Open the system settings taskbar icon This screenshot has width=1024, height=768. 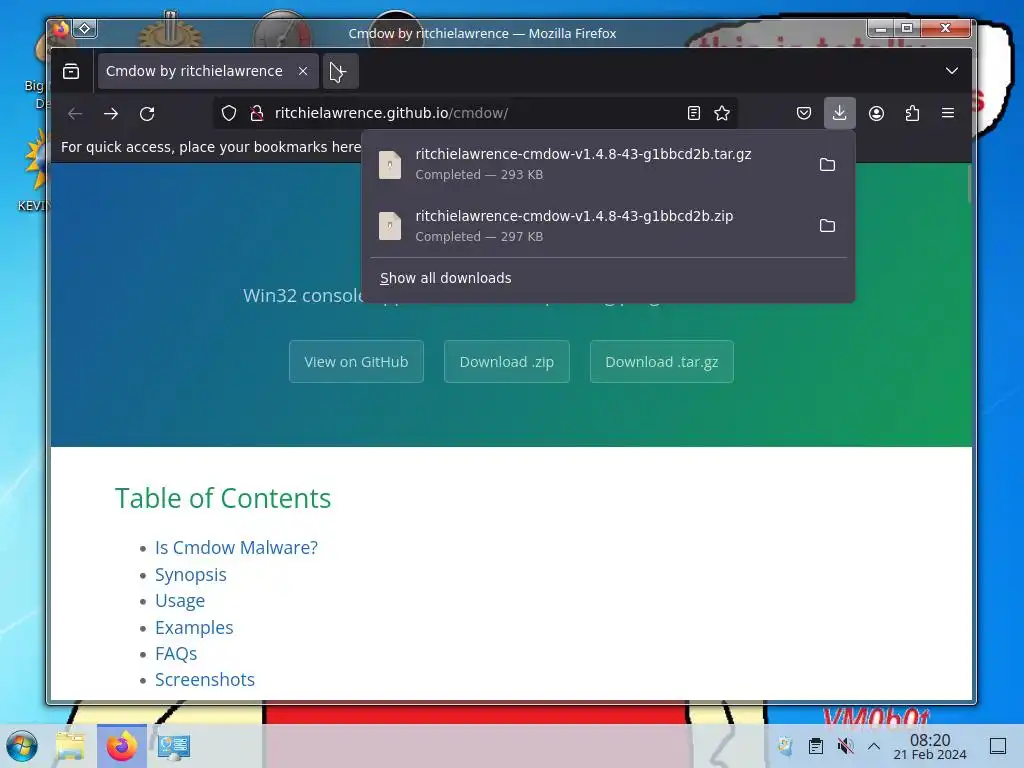pyautogui.click(x=173, y=746)
